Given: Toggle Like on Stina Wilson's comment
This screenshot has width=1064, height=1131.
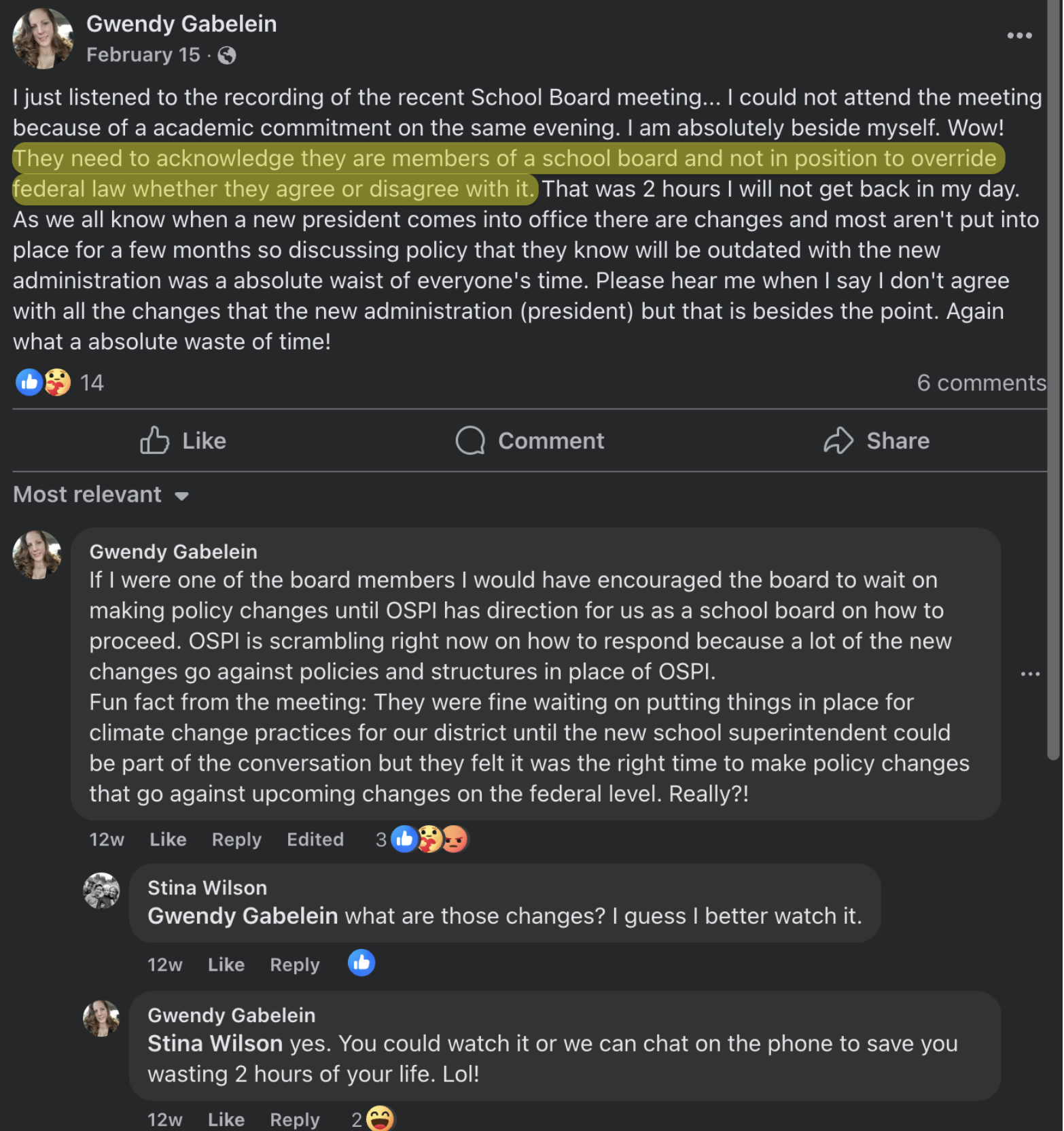Looking at the screenshot, I should coord(226,964).
